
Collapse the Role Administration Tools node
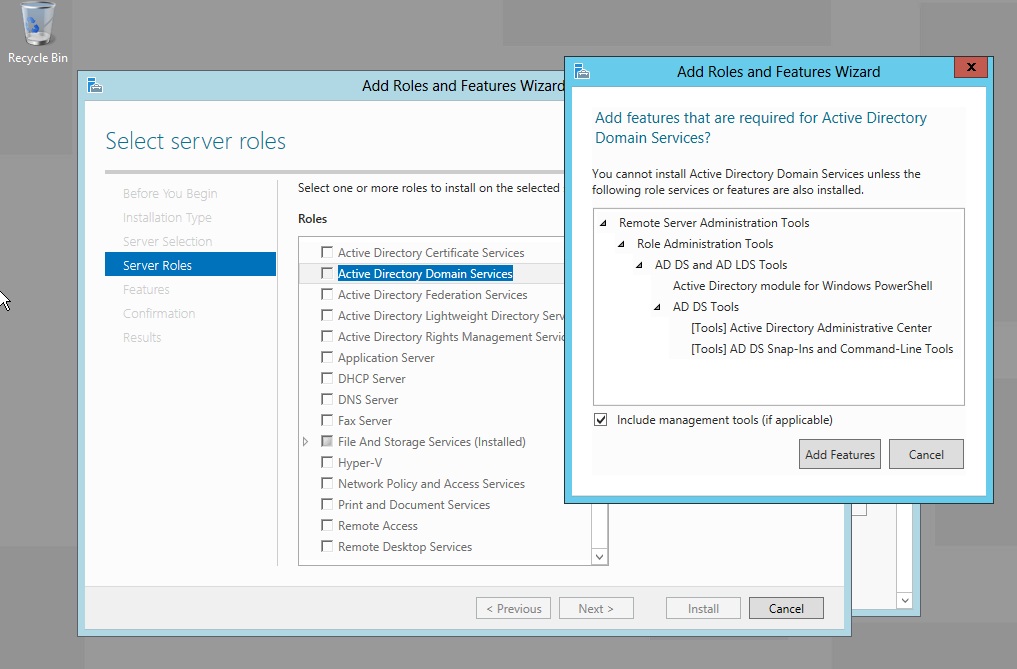click(621, 244)
